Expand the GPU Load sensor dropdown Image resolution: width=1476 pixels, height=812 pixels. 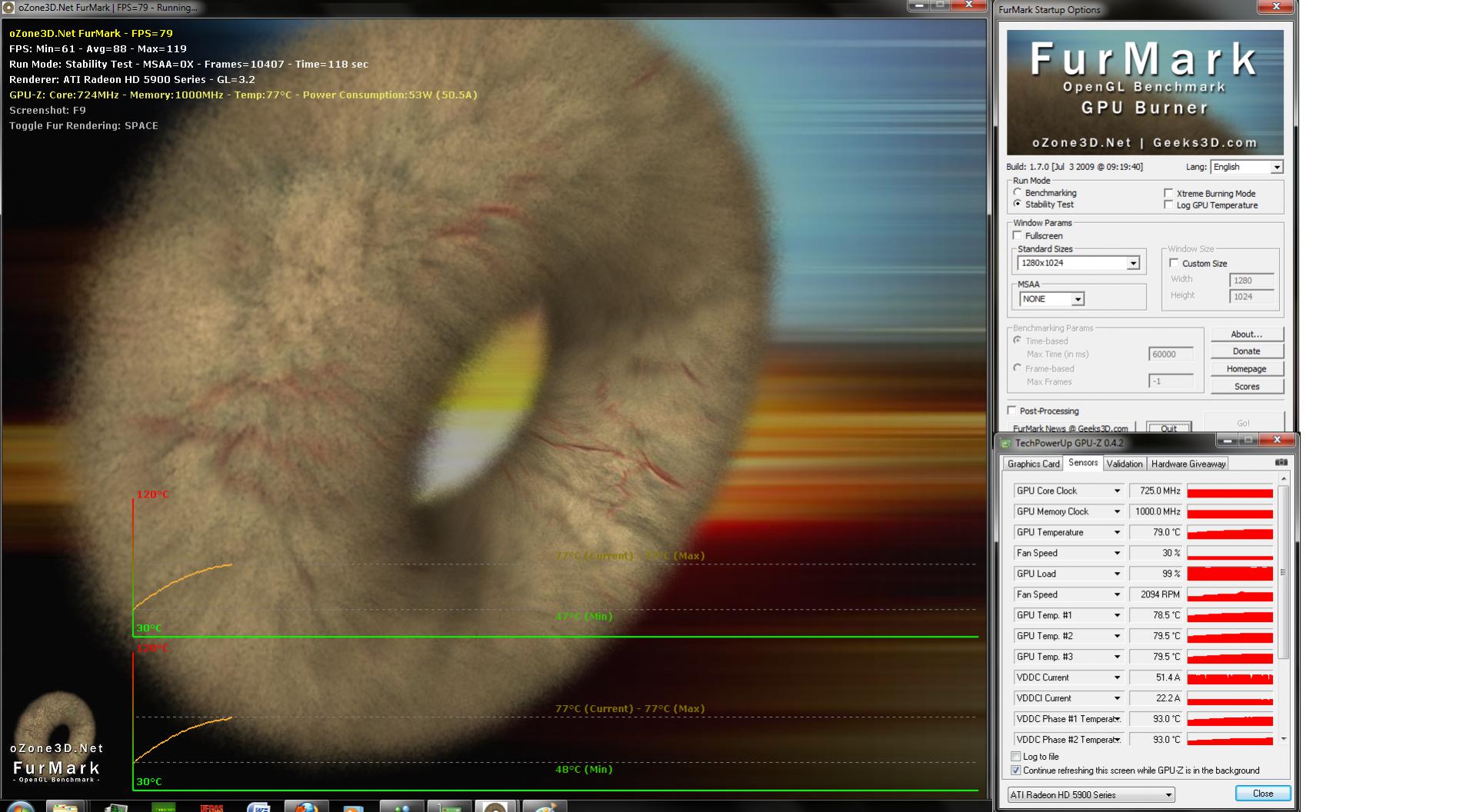pyautogui.click(x=1068, y=574)
